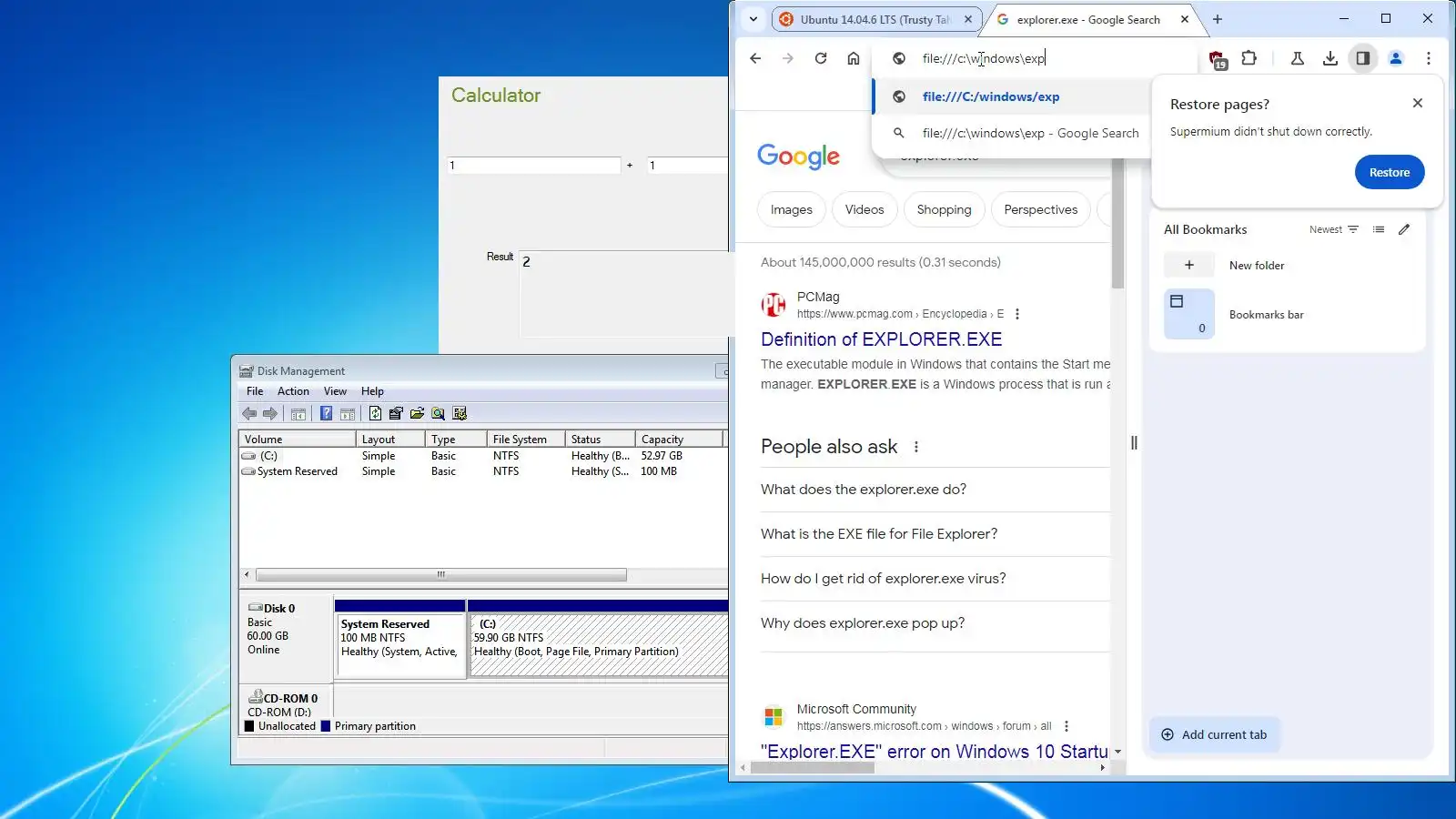The width and height of the screenshot is (1456, 819).
Task: Dismiss the Restore pages popup
Action: coord(1418,103)
